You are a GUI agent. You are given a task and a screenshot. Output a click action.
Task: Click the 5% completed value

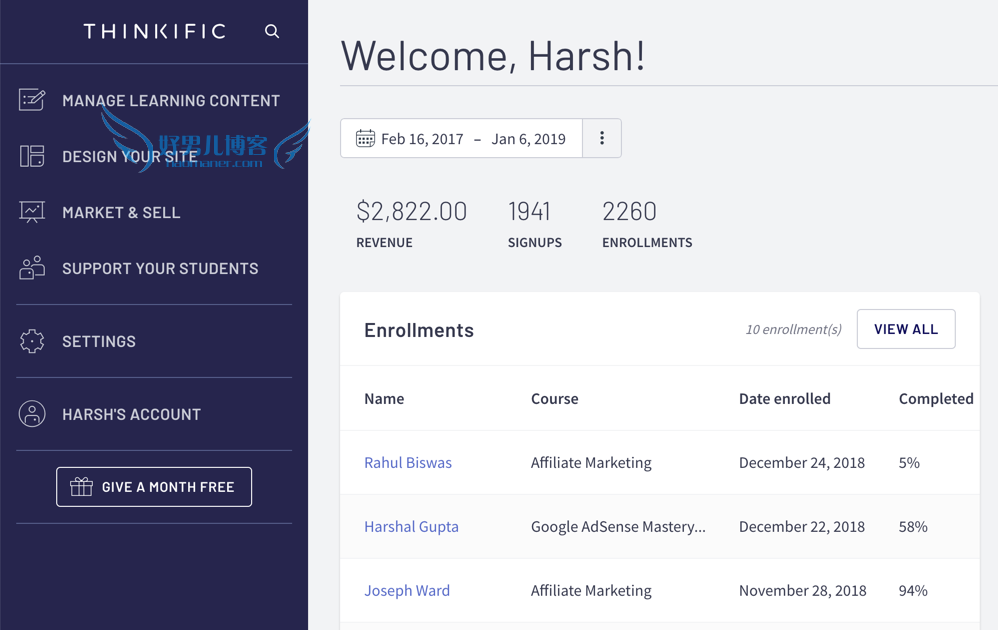pos(909,463)
